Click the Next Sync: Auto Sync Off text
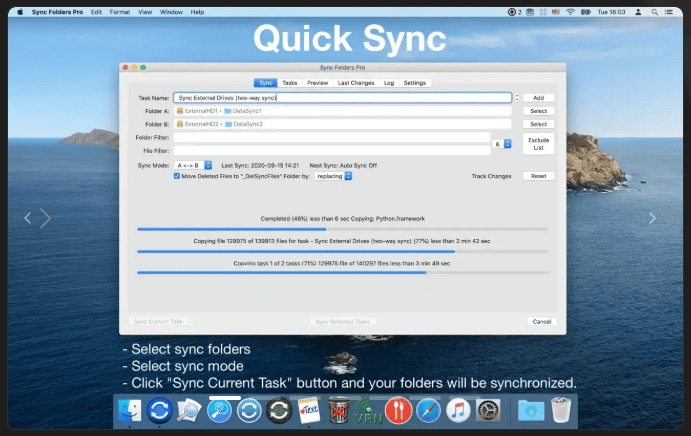Viewport: 691px width, 436px height. (x=343, y=165)
